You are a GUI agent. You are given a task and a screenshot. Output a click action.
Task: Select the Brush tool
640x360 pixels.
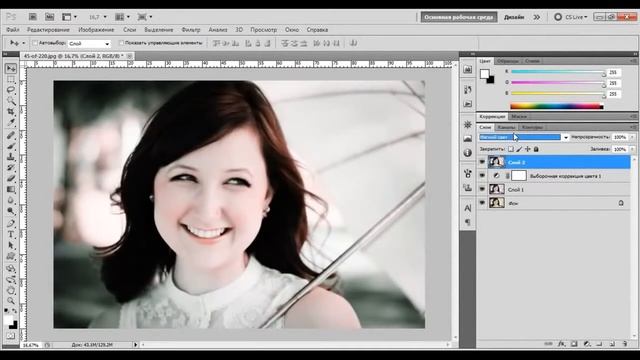[x=11, y=146]
